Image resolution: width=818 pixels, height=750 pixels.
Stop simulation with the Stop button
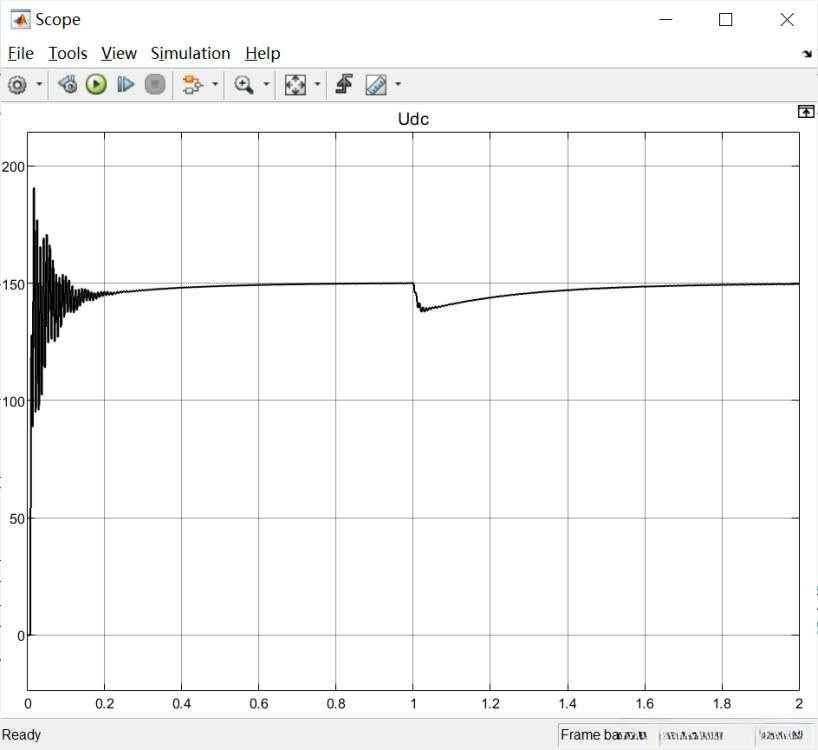(155, 84)
